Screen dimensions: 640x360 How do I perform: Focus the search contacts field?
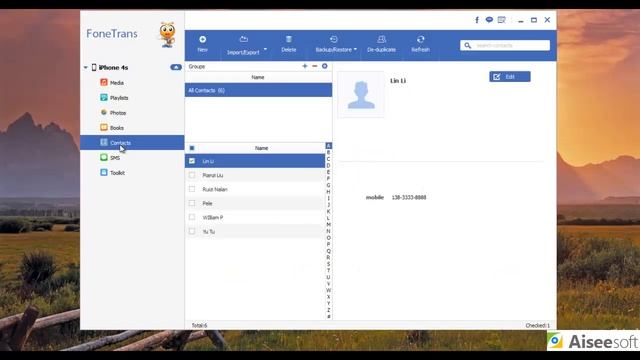pyautogui.click(x=505, y=45)
